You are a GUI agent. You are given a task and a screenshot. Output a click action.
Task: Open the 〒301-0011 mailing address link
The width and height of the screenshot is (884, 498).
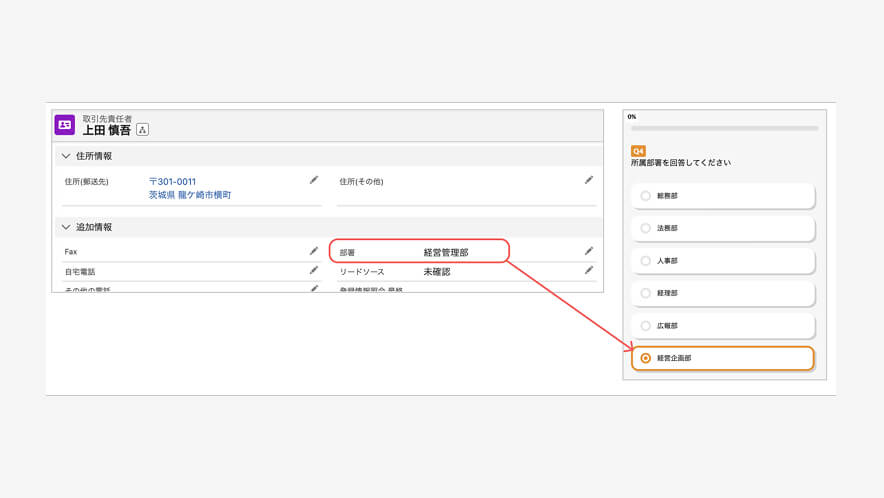[x=172, y=182]
